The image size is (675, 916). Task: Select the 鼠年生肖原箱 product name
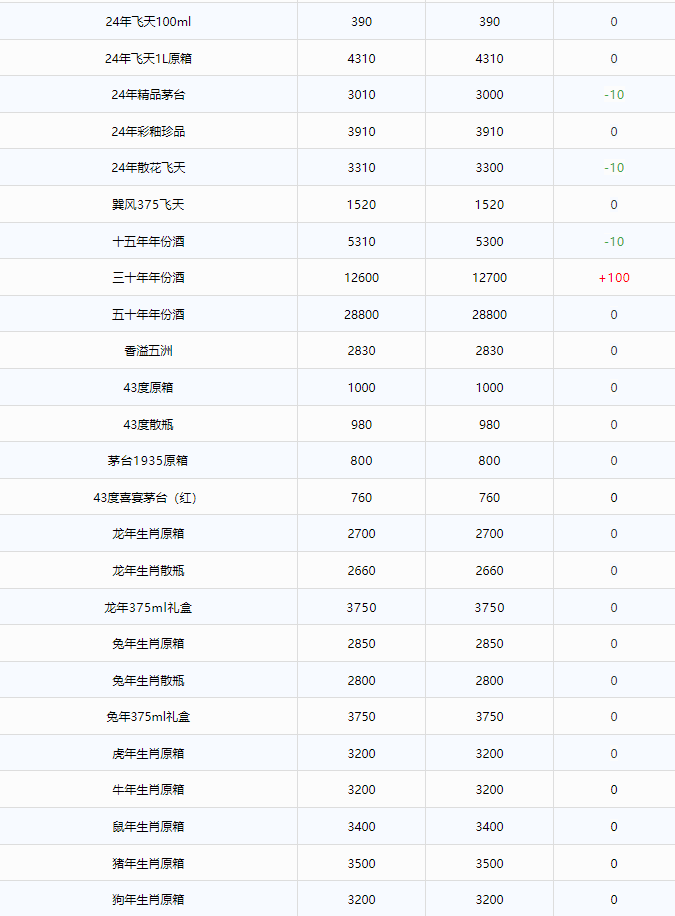coord(148,827)
